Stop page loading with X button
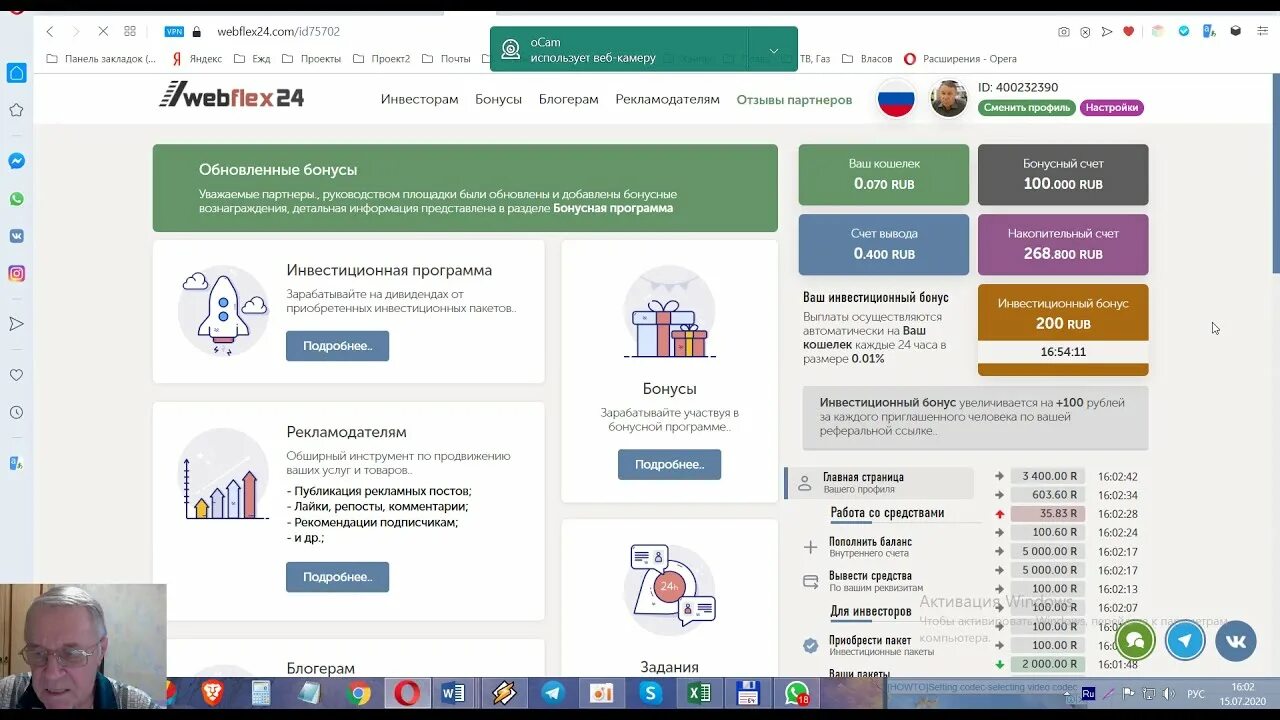This screenshot has width=1280, height=720. (x=101, y=32)
